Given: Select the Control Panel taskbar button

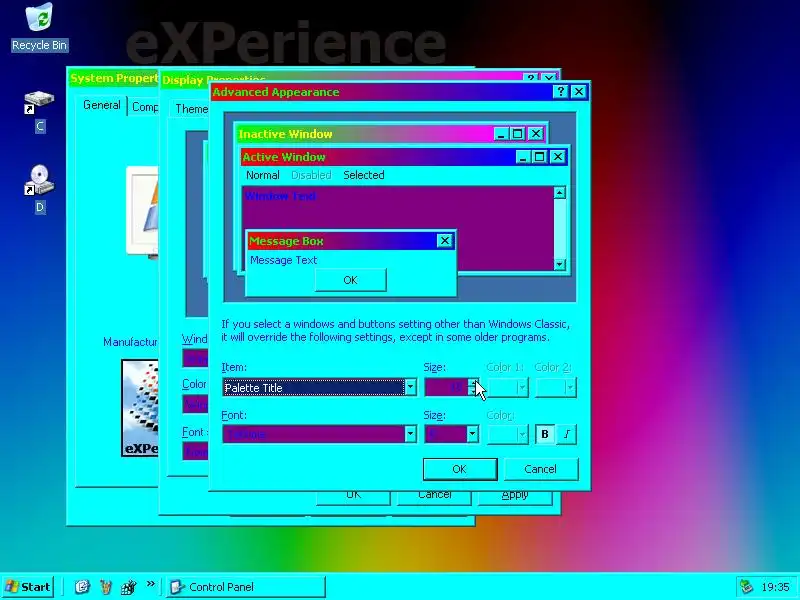Looking at the screenshot, I should point(246,587).
